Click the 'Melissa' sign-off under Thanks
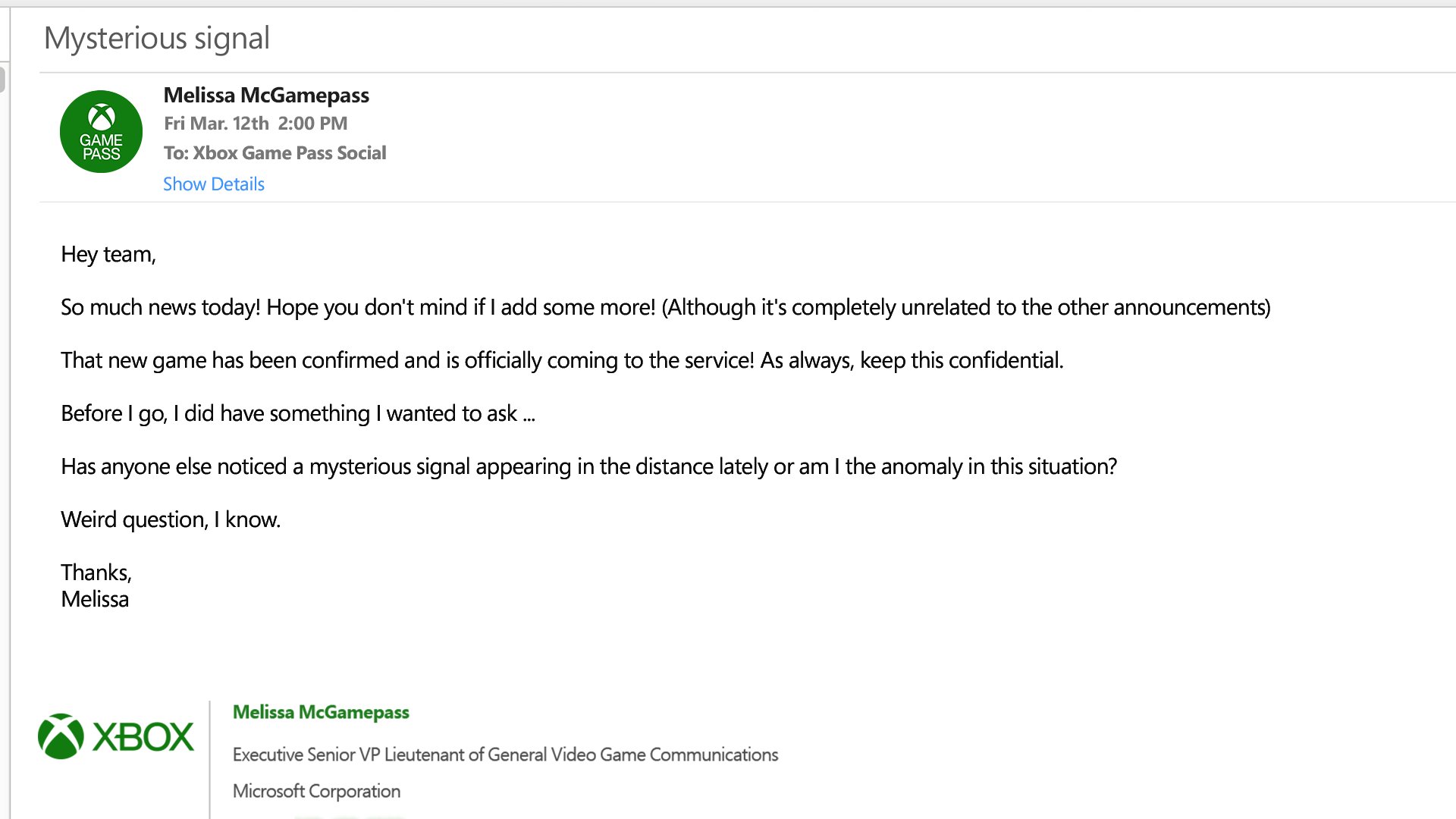Viewport: 1456px width, 819px height. pos(95,600)
